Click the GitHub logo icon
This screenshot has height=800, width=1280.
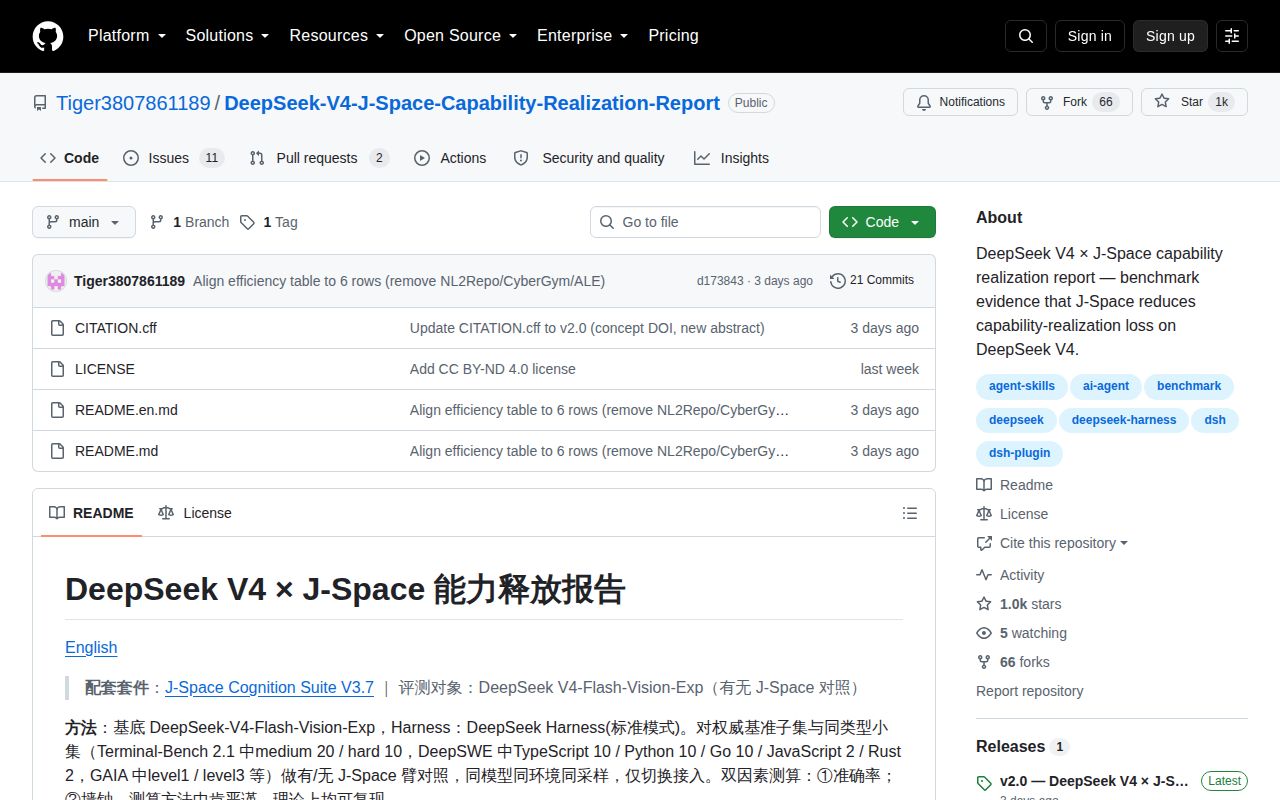point(48,36)
